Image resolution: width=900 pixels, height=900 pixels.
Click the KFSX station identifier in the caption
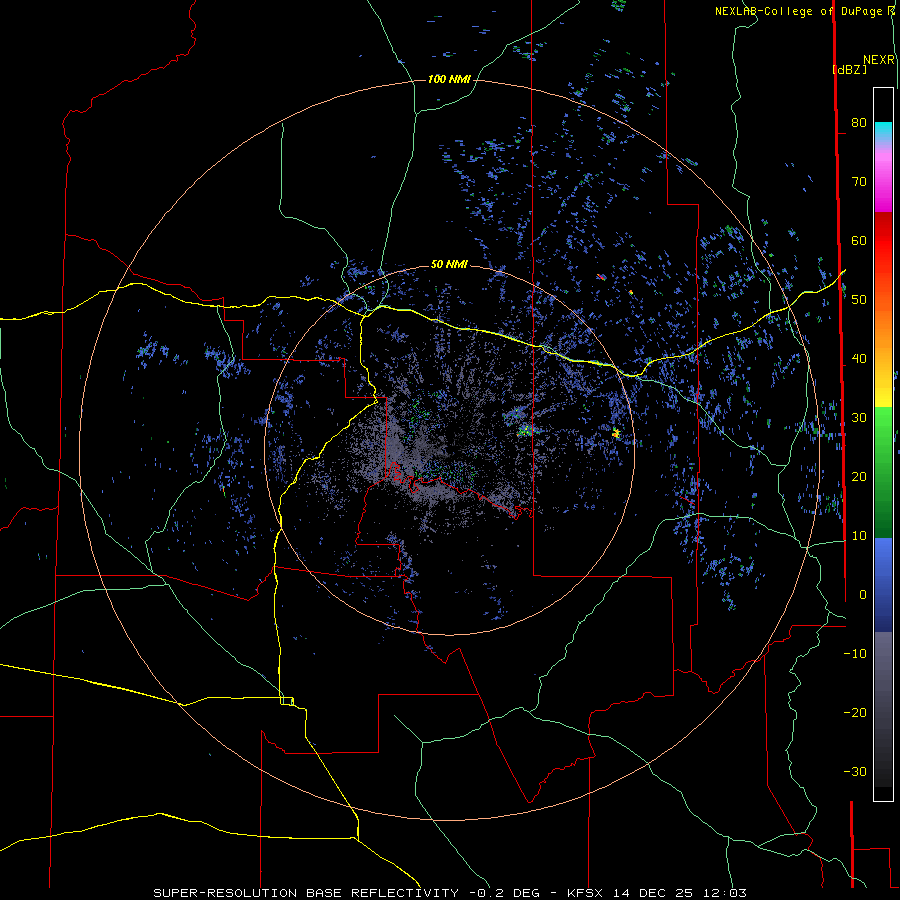[x=586, y=893]
